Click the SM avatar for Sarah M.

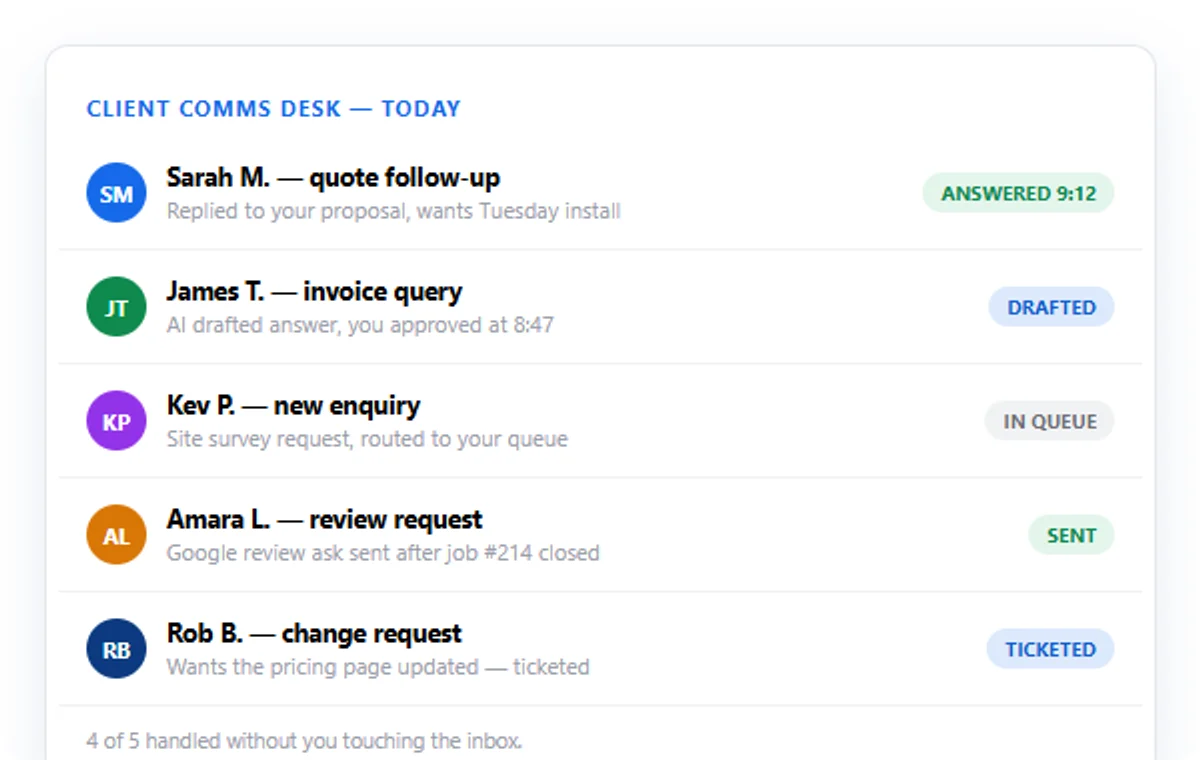116,193
